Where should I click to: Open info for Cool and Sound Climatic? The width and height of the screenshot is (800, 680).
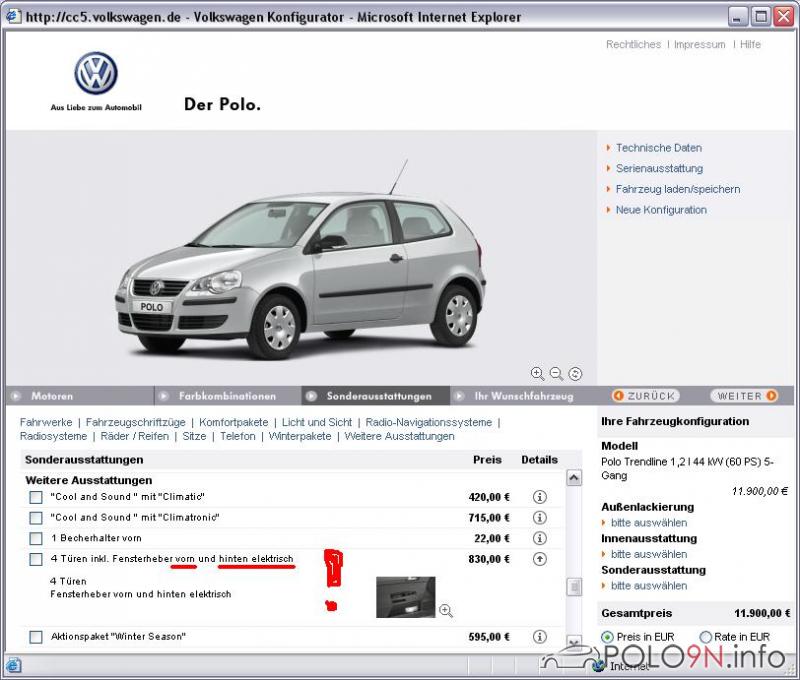pyautogui.click(x=539, y=497)
